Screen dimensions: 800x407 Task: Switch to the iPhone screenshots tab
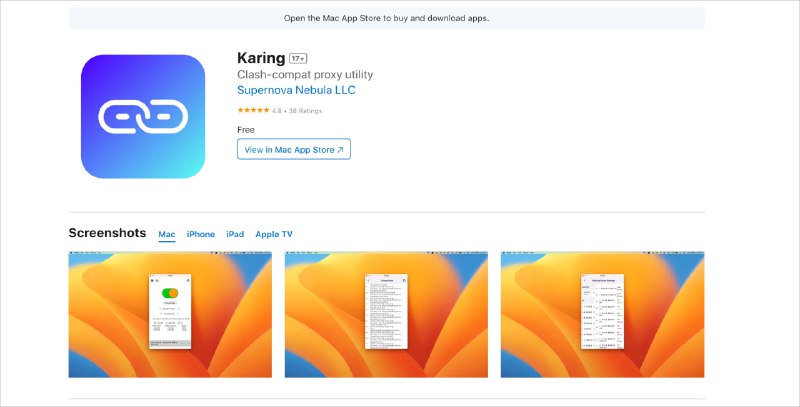click(x=201, y=234)
